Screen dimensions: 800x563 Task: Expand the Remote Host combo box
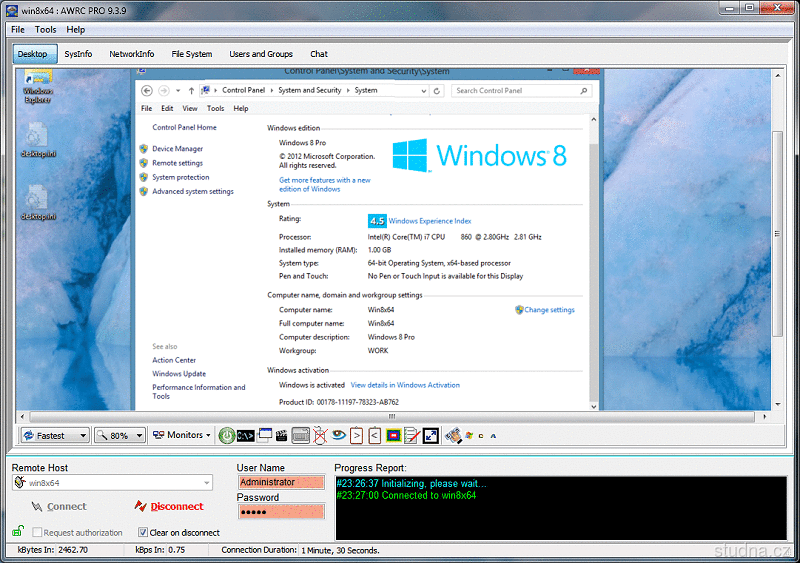click(x=206, y=483)
